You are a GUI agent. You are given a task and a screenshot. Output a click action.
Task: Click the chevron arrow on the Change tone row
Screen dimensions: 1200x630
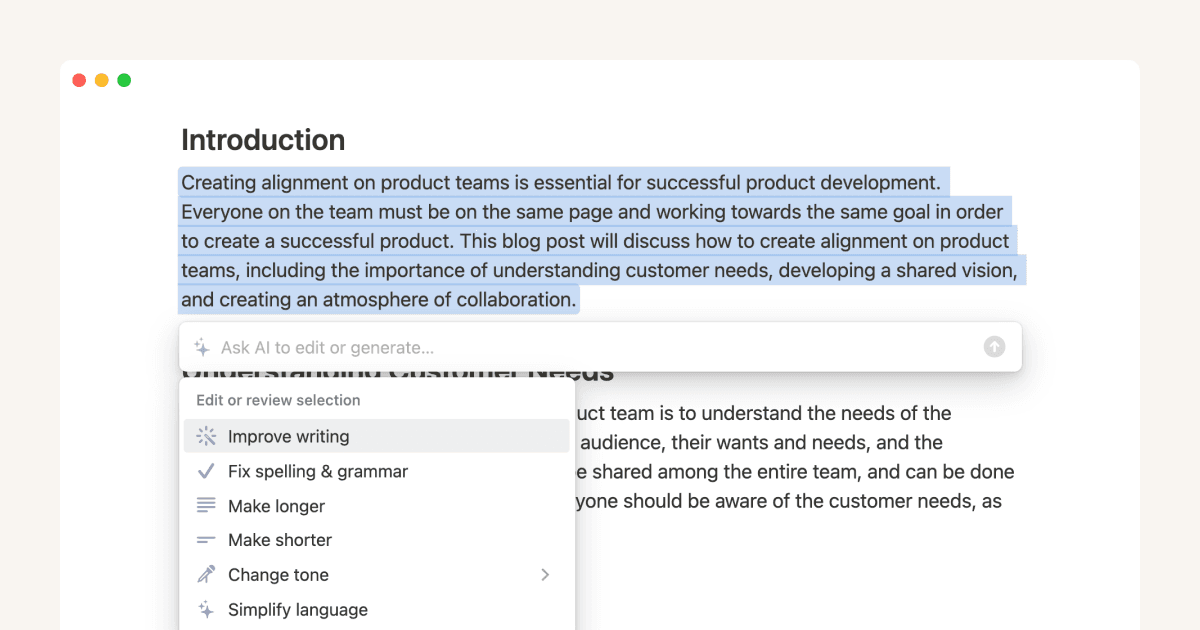click(x=546, y=575)
